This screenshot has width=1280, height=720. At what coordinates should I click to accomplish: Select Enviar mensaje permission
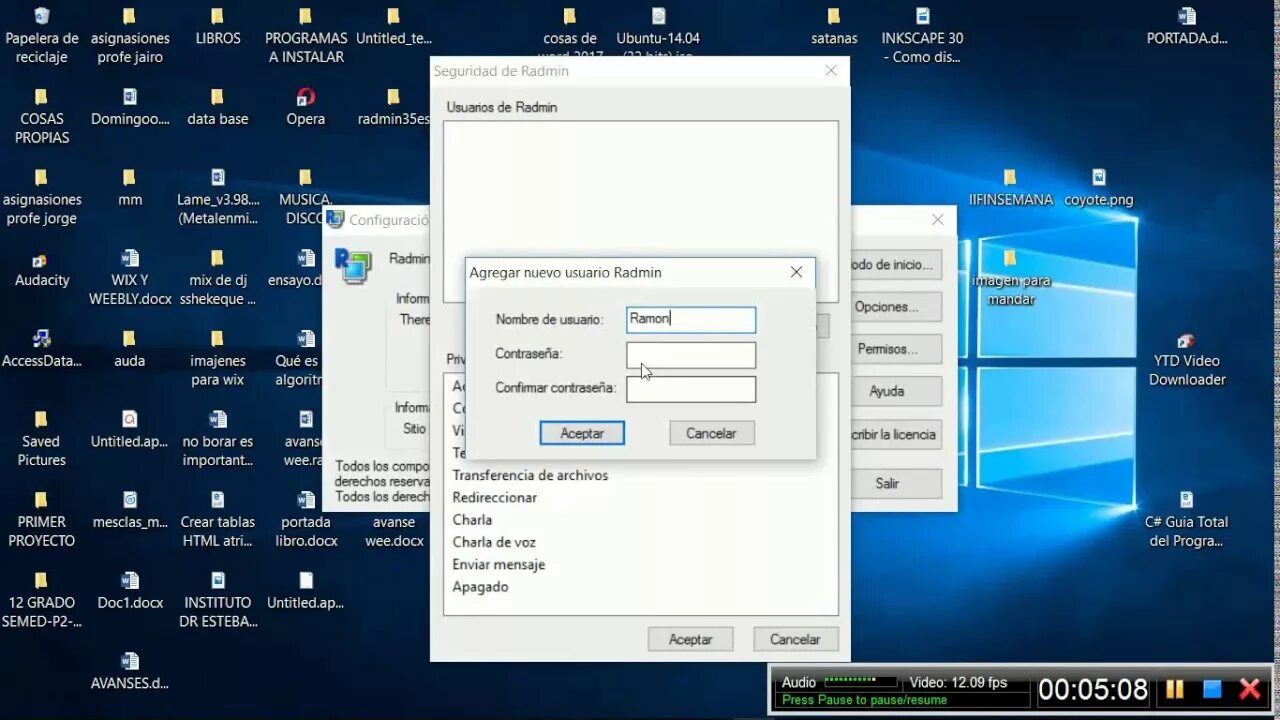[498, 564]
